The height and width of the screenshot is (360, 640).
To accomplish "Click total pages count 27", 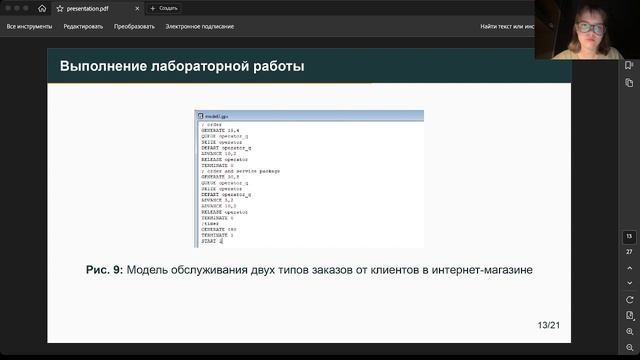I will 629,252.
